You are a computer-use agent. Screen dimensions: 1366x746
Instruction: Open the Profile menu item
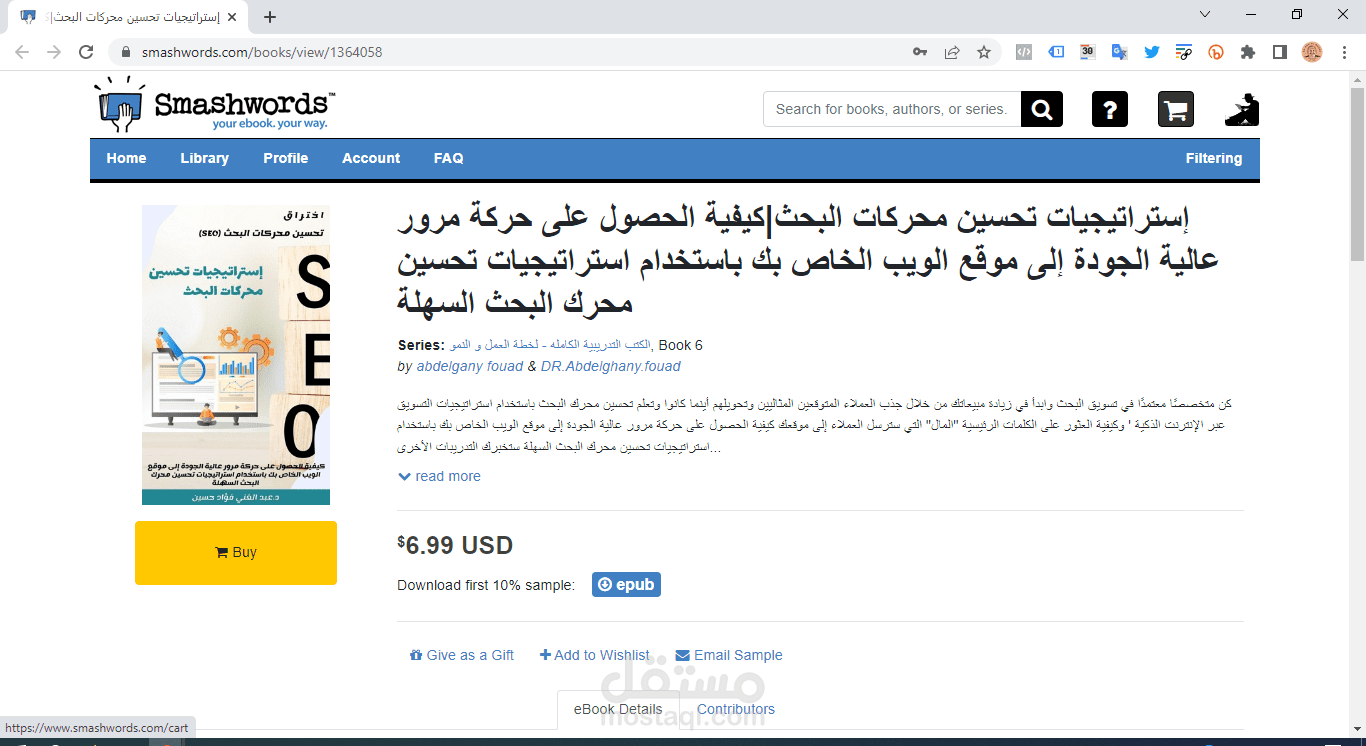[286, 158]
